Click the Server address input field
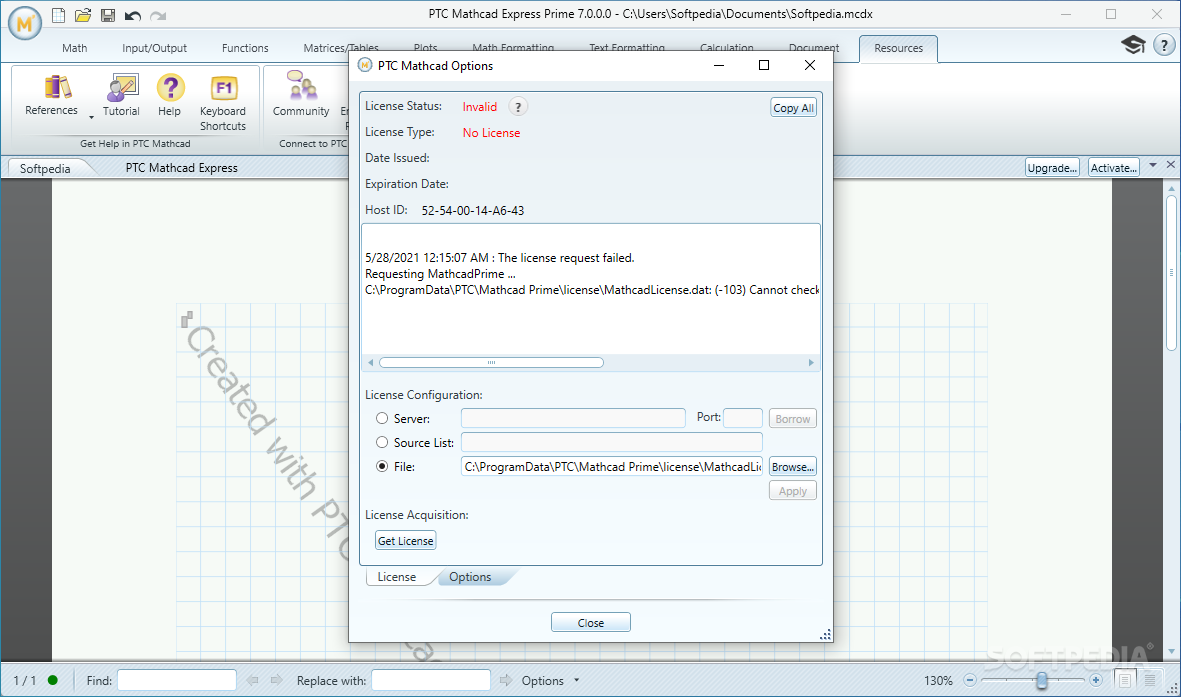This screenshot has height=697, width=1181. point(573,418)
